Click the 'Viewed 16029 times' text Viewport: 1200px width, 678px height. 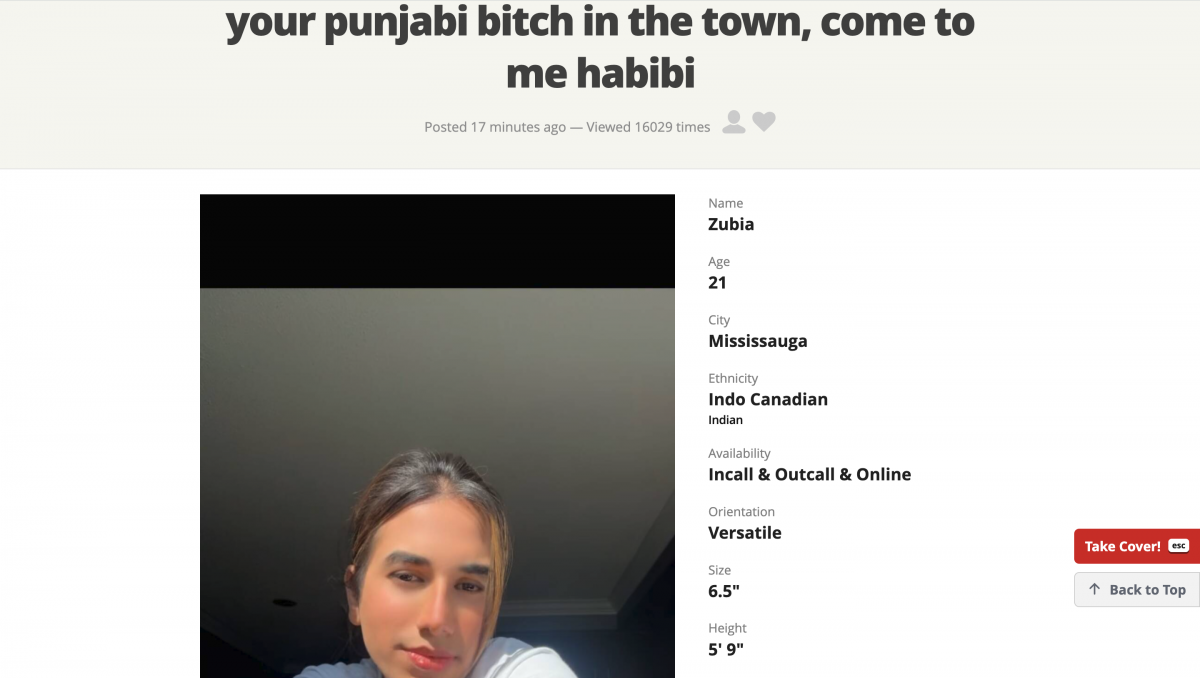pos(648,127)
